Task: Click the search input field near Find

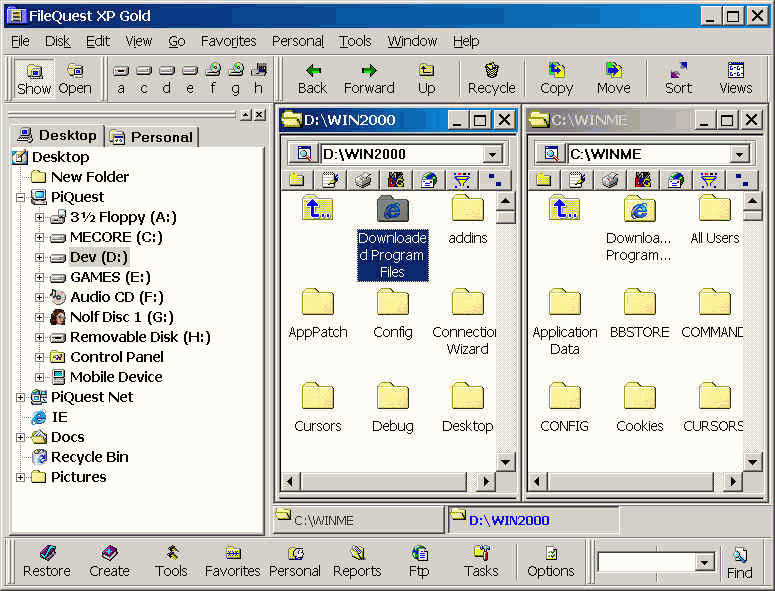Action: [646, 562]
